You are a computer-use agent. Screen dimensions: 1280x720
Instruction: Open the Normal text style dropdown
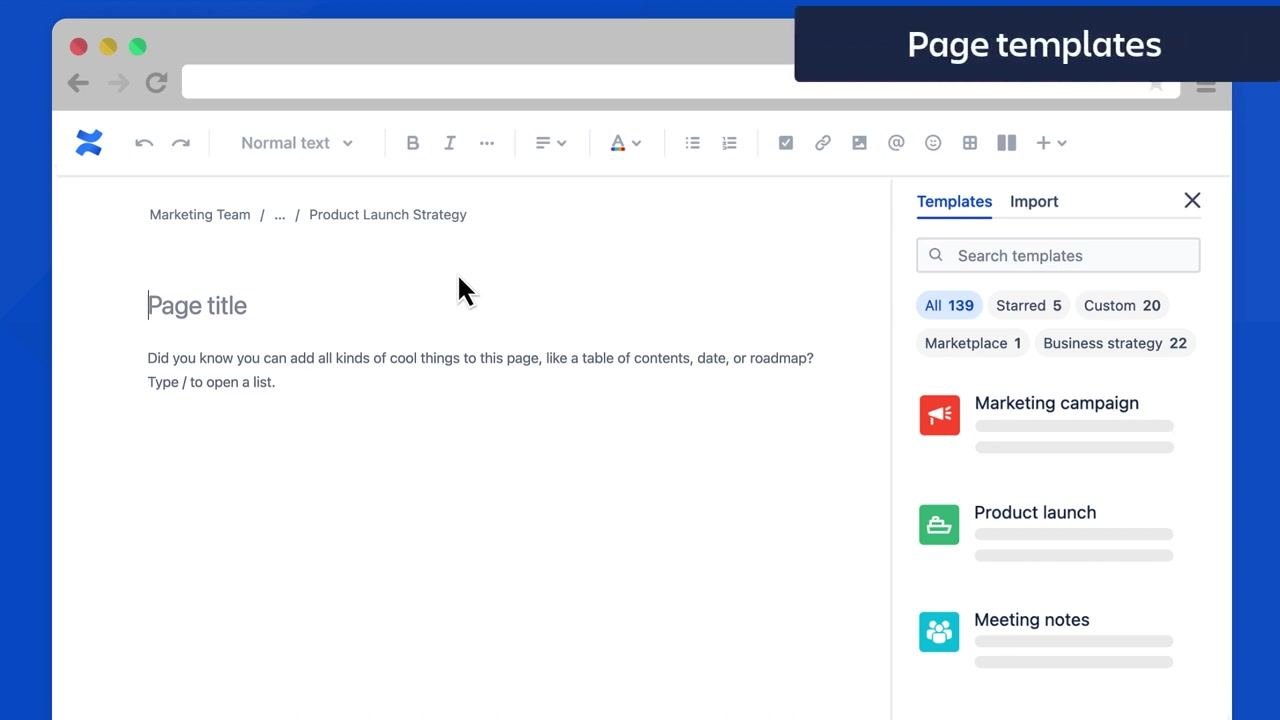click(x=297, y=143)
